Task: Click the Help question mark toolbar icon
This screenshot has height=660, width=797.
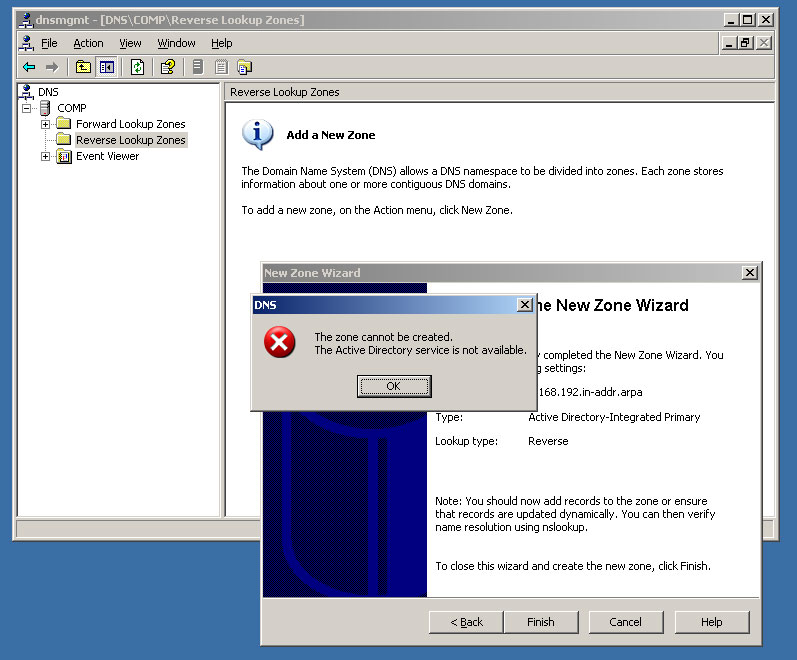Action: point(168,67)
